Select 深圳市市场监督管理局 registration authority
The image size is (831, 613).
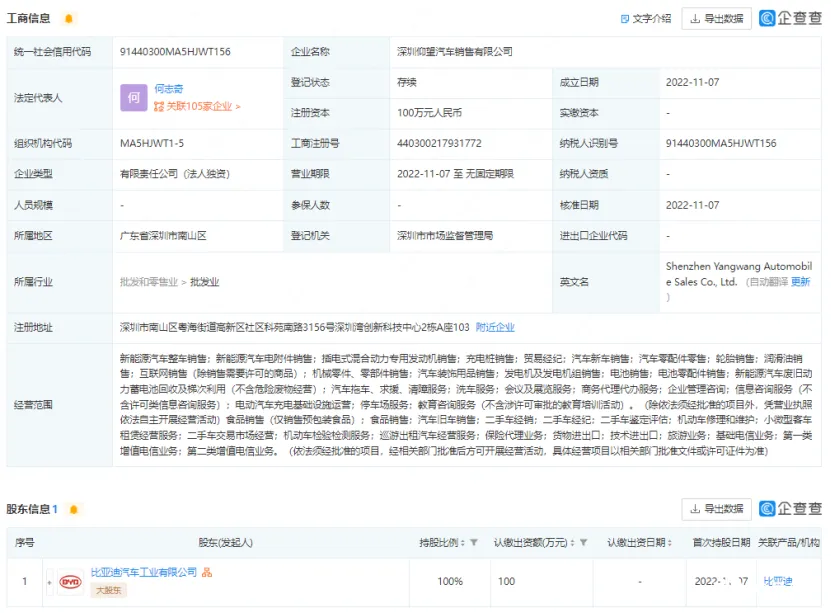click(x=445, y=236)
